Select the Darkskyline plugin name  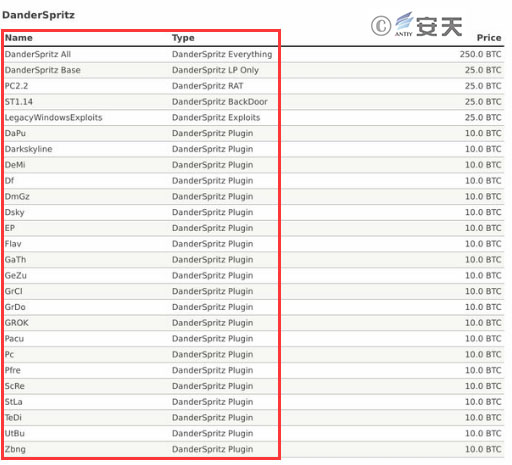[x=28, y=149]
